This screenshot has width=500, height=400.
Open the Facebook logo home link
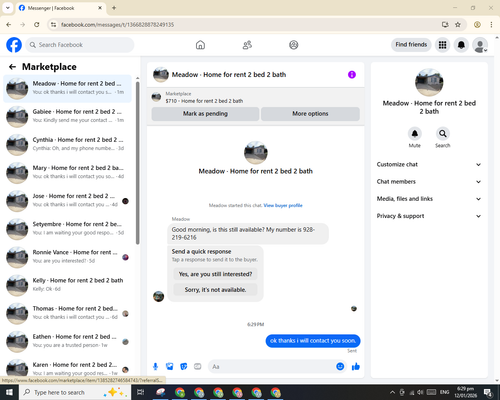pyautogui.click(x=14, y=45)
